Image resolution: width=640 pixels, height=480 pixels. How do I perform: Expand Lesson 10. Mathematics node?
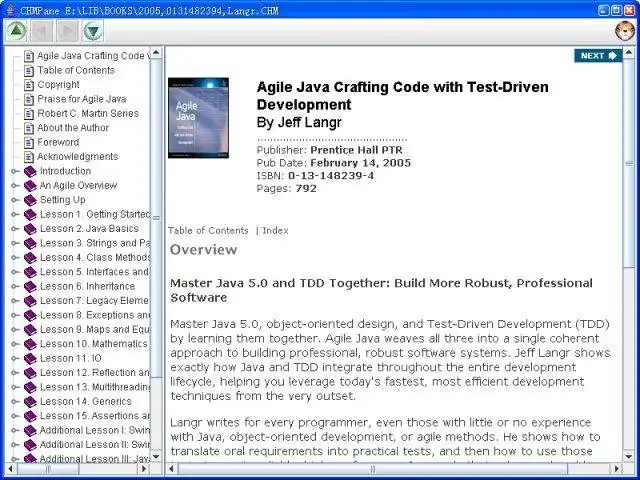pyautogui.click(x=15, y=344)
